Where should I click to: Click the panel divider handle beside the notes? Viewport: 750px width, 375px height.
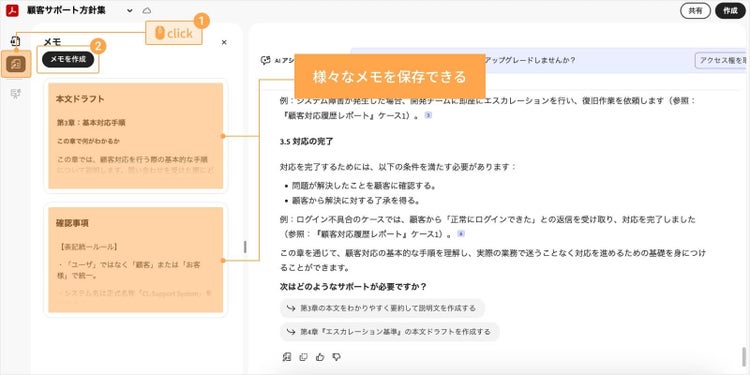pos(245,247)
